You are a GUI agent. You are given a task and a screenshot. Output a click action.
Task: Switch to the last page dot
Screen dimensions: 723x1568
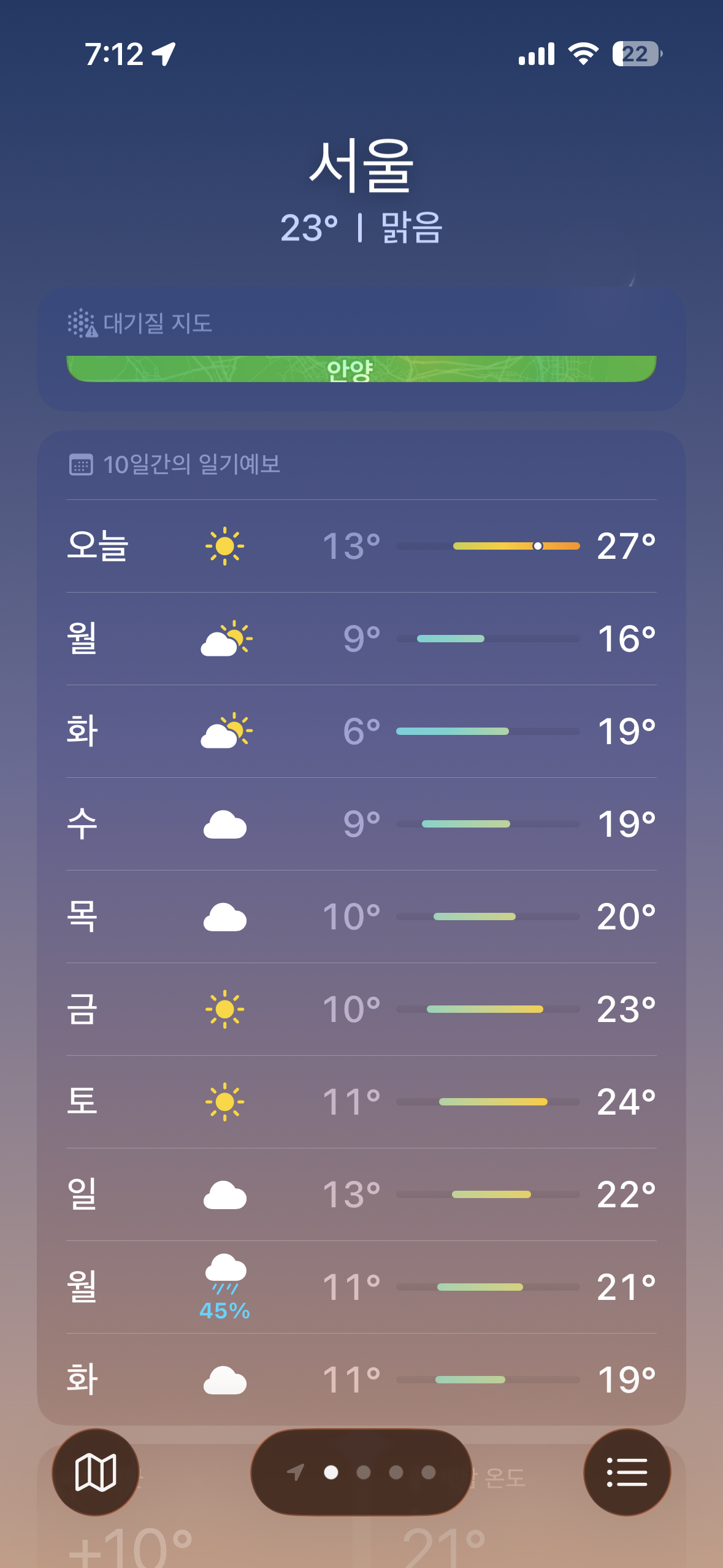pos(429,1472)
